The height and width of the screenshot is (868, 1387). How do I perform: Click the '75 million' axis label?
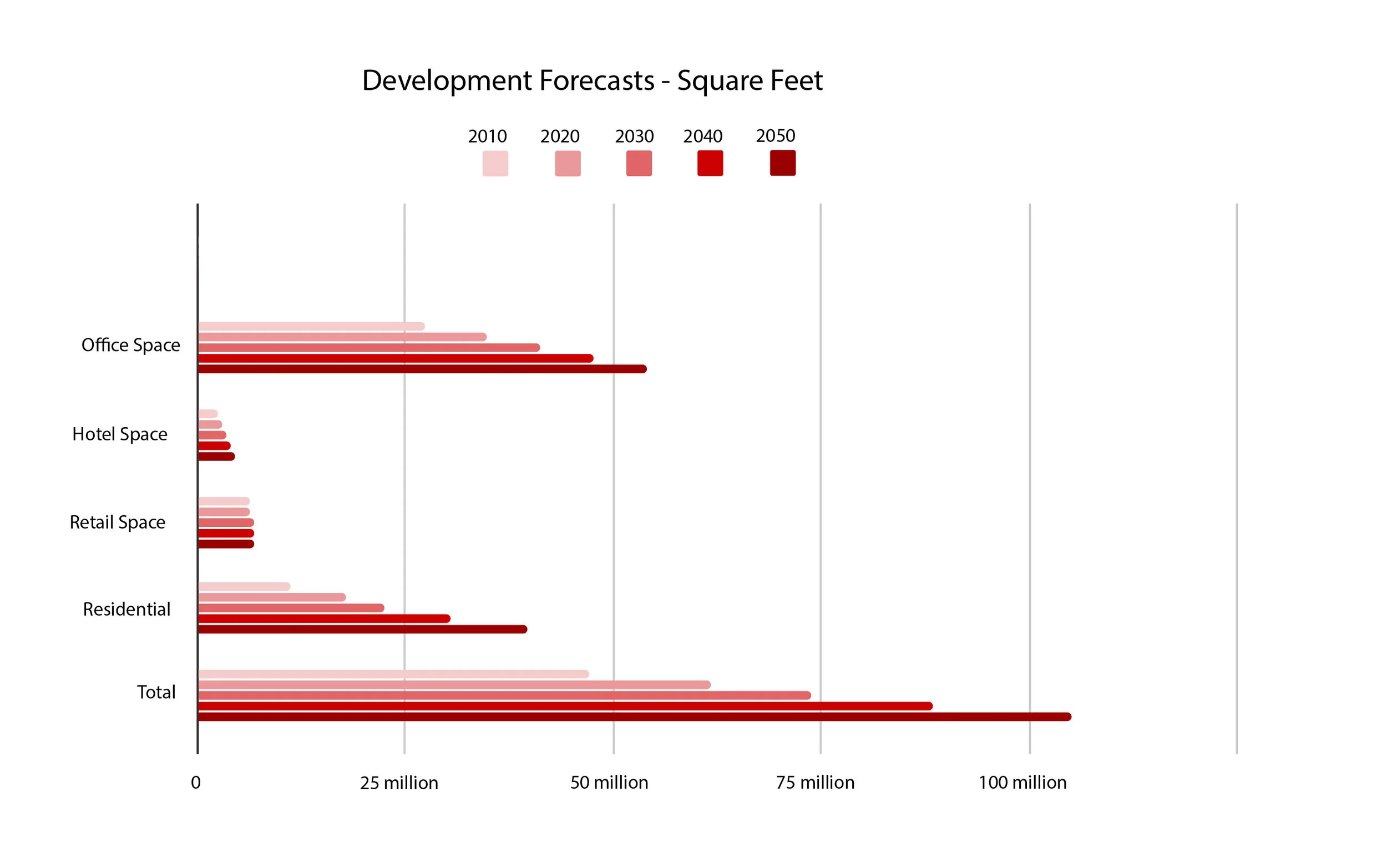(815, 783)
